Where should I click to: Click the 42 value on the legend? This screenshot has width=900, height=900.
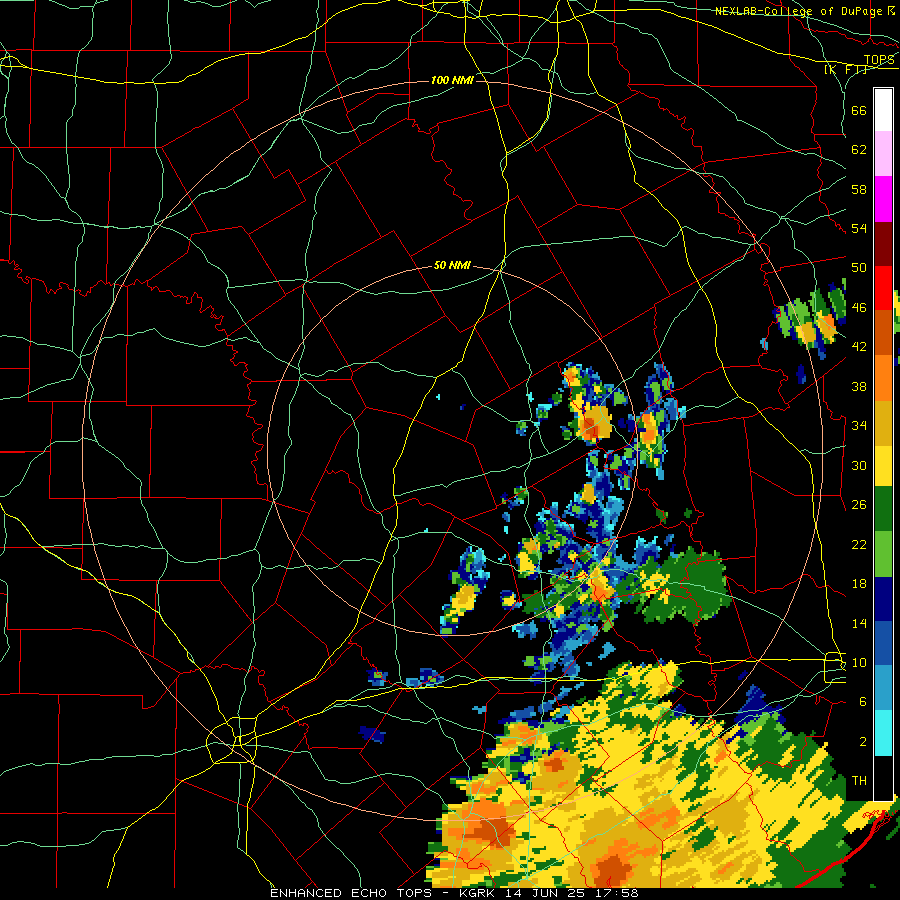tap(859, 347)
